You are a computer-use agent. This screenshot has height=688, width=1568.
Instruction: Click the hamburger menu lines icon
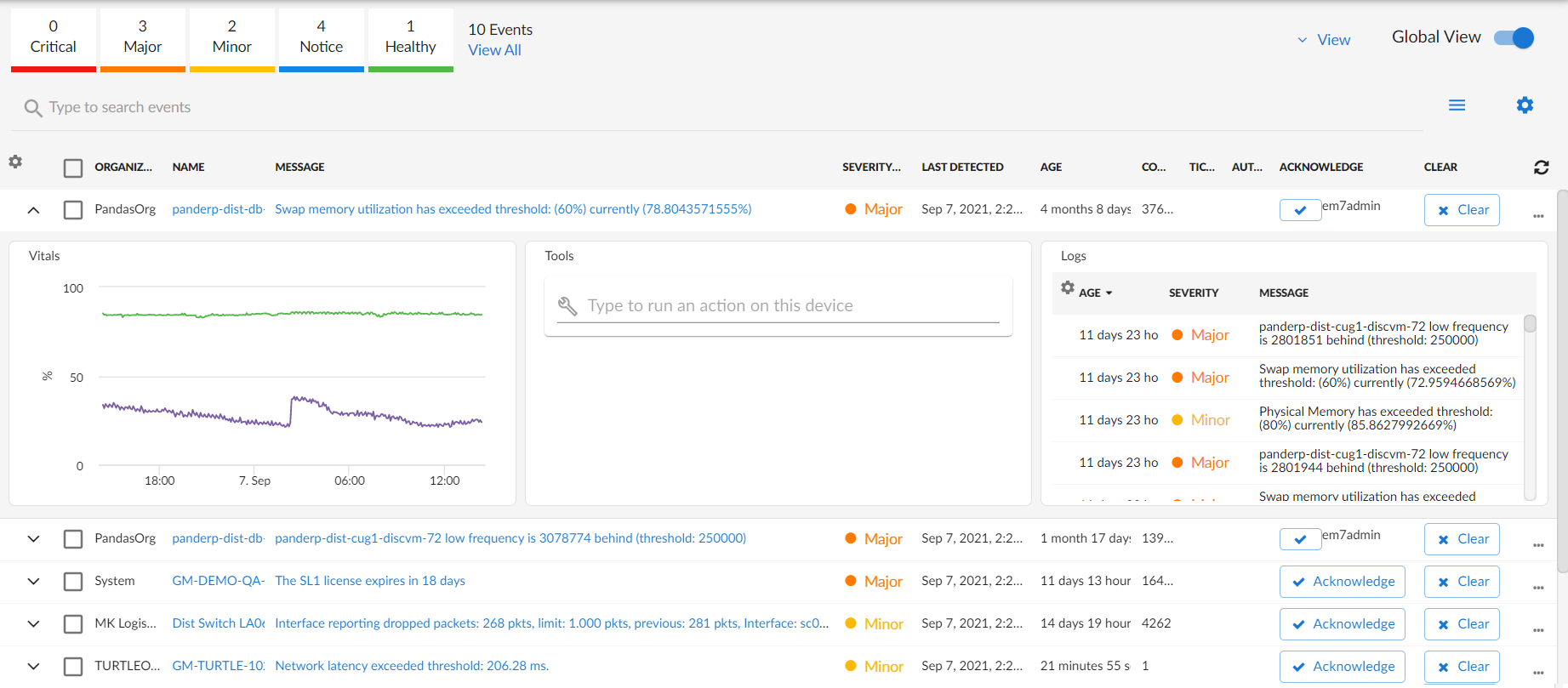pos(1457,105)
